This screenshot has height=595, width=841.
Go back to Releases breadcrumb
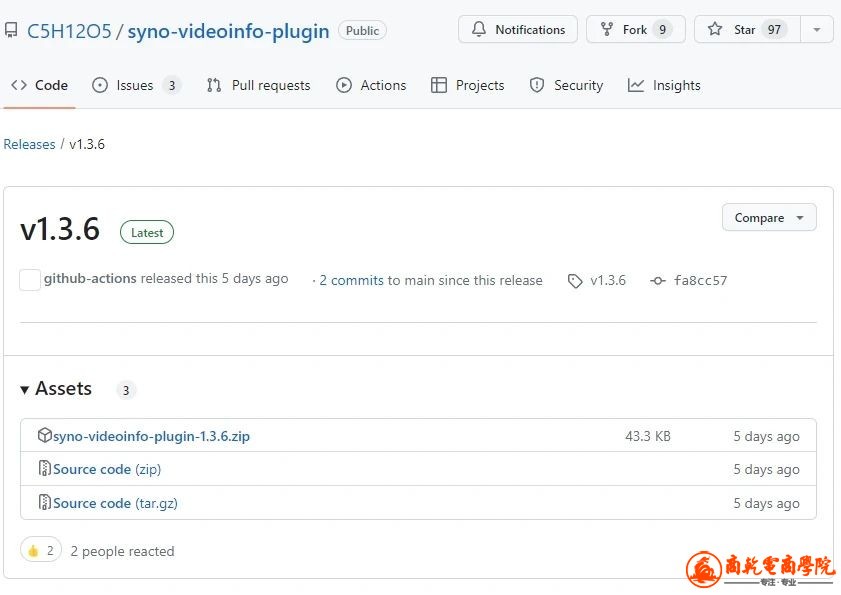(29, 144)
